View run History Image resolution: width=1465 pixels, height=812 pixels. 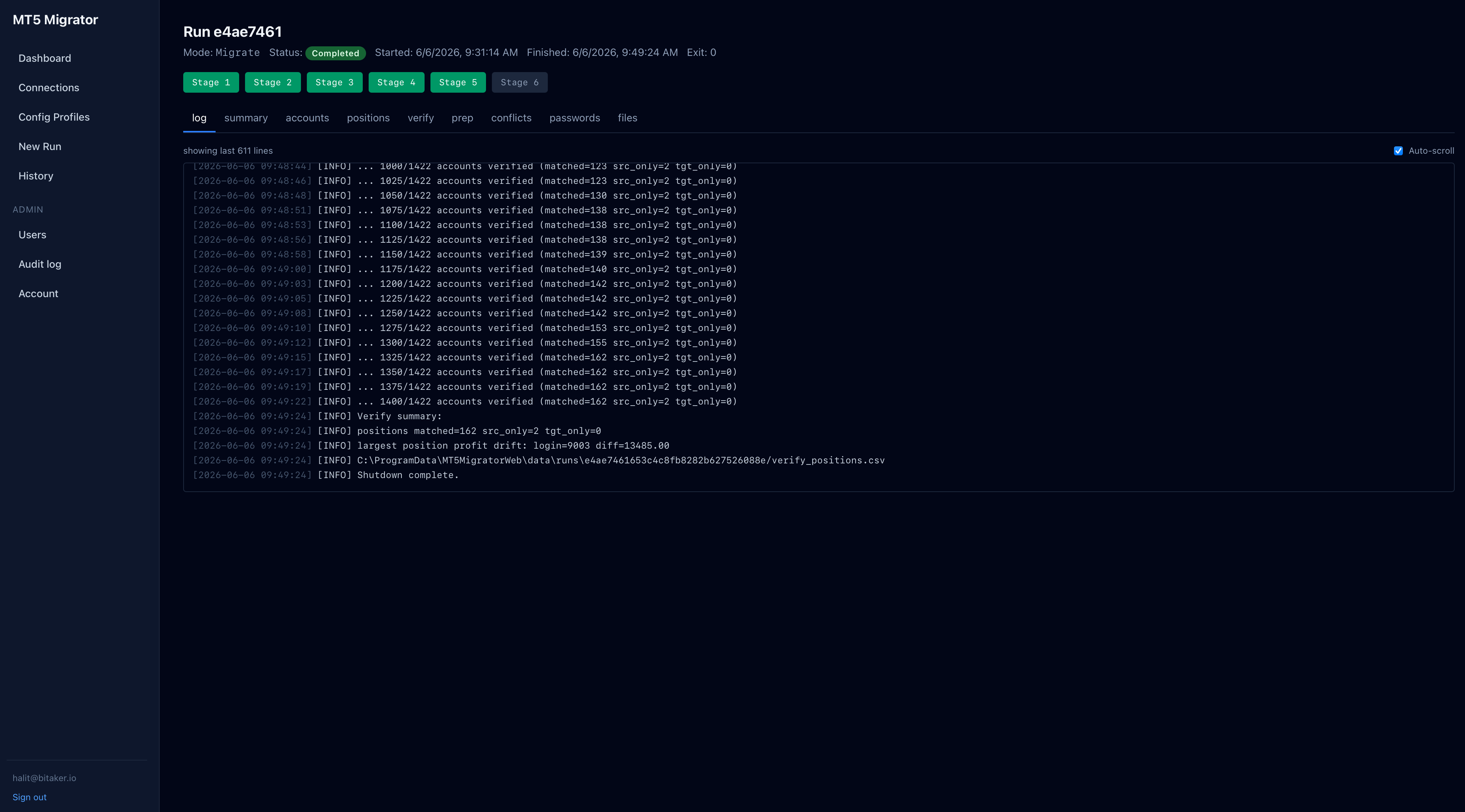(x=36, y=176)
